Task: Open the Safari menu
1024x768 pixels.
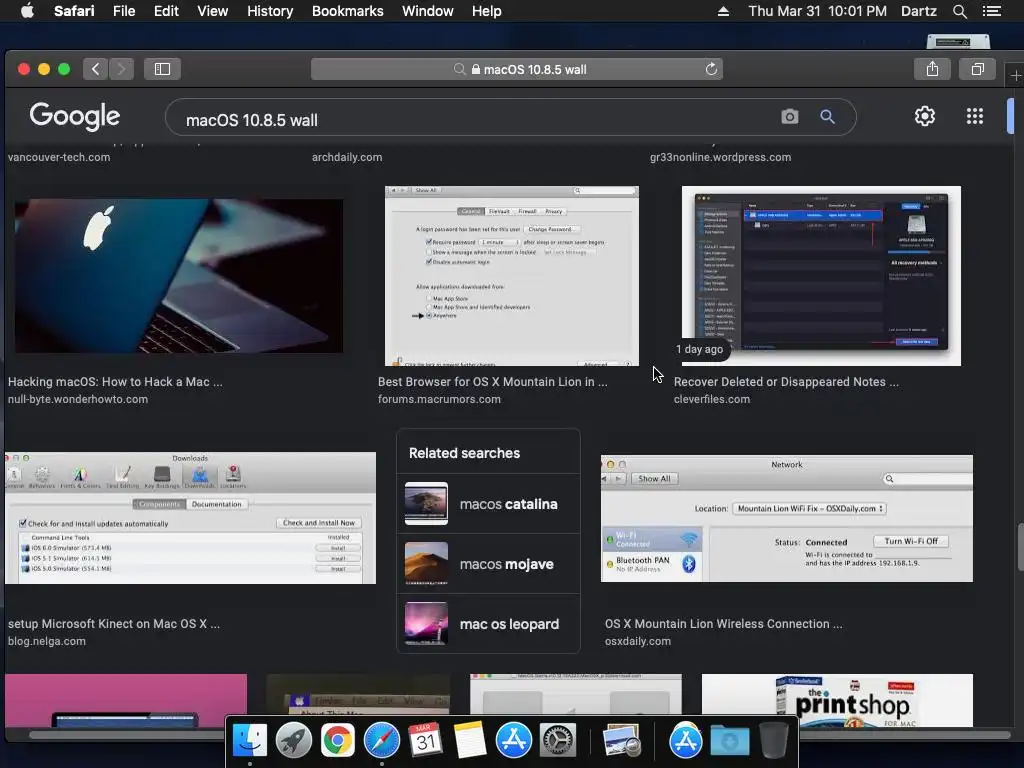Action: coord(74,11)
